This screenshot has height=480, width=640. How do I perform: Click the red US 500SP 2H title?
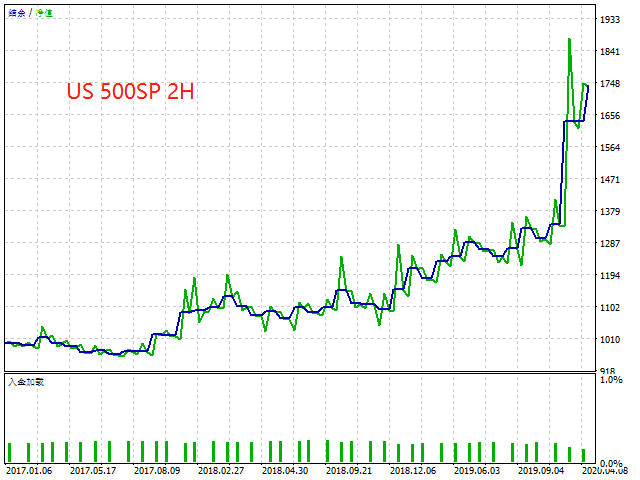click(x=130, y=91)
